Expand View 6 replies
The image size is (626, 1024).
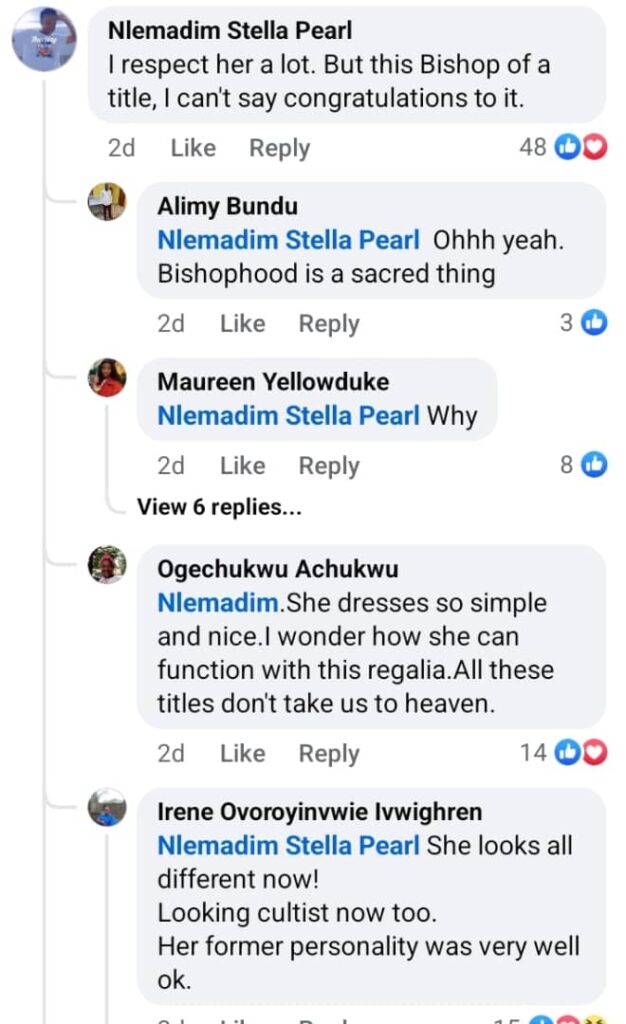(219, 507)
